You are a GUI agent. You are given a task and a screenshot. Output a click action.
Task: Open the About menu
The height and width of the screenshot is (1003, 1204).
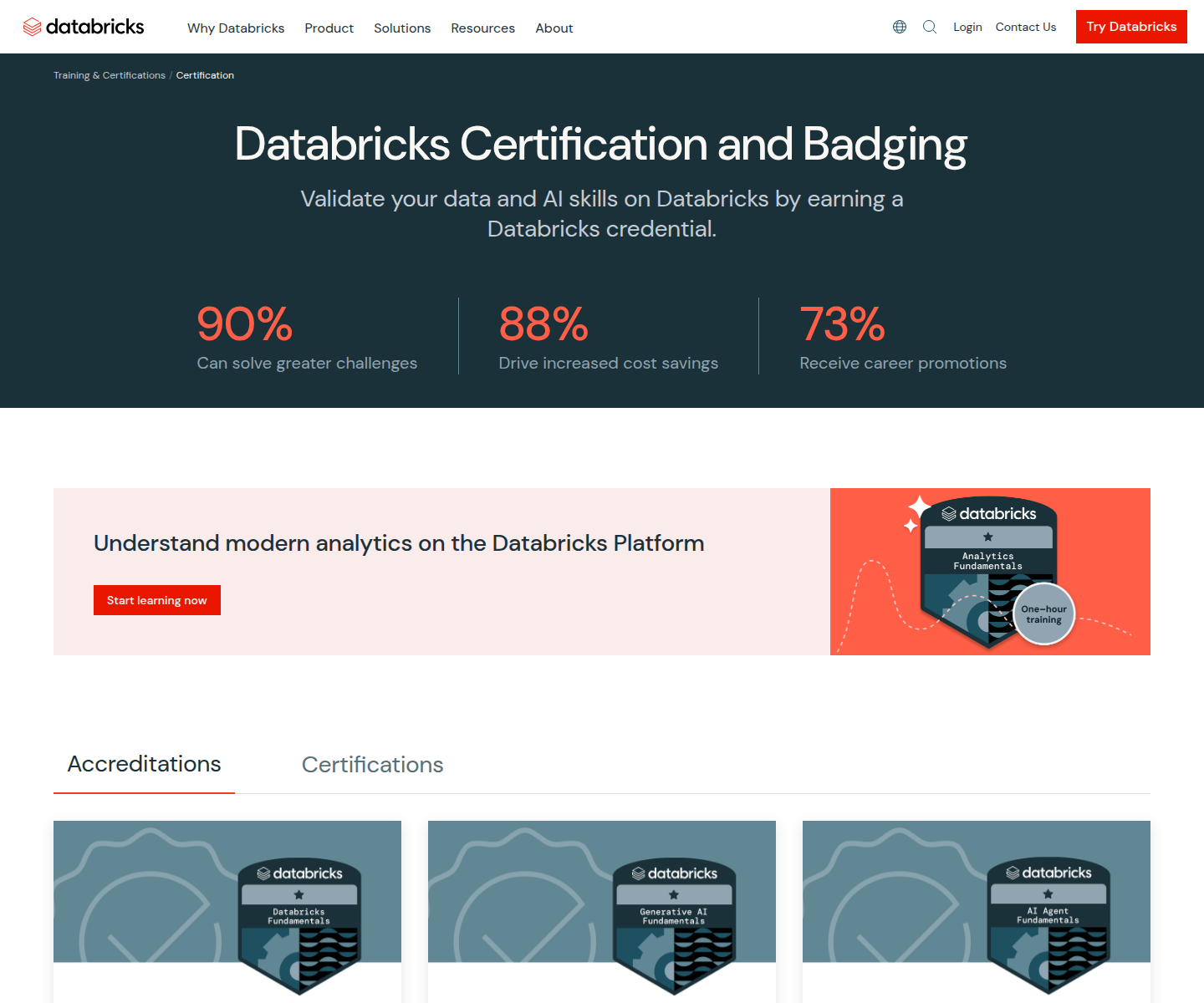tap(554, 28)
